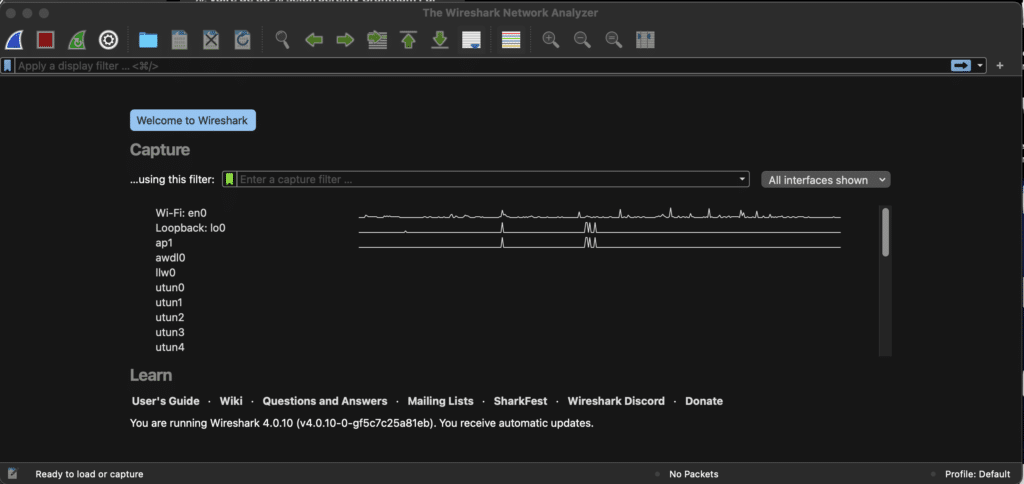
Task: Open Wiki link
Action: click(231, 401)
